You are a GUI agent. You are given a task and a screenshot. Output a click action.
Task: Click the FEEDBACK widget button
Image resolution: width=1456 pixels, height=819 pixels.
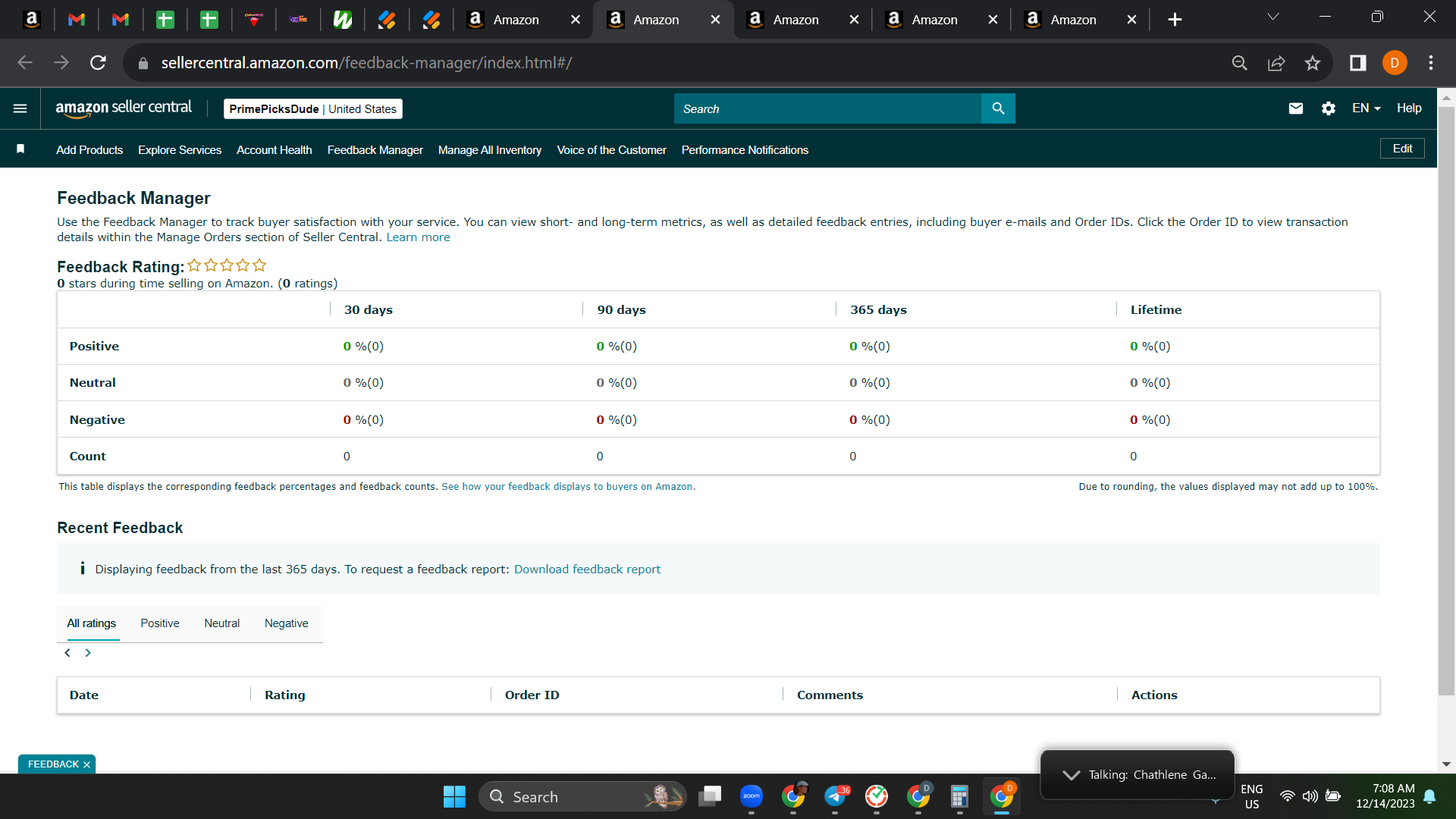pyautogui.click(x=53, y=764)
